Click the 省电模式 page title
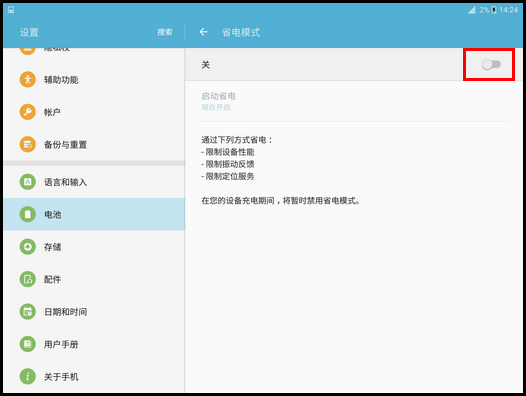The image size is (526, 396). (x=241, y=32)
